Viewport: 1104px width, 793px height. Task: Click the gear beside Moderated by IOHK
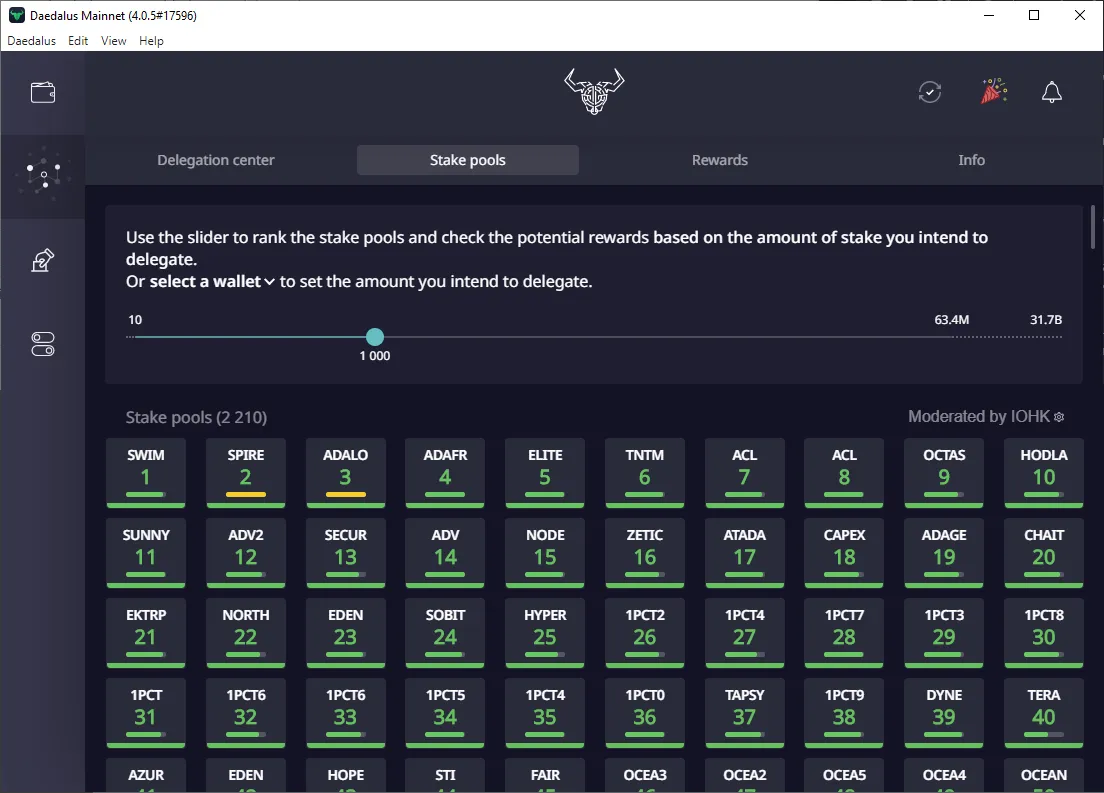[1058, 417]
